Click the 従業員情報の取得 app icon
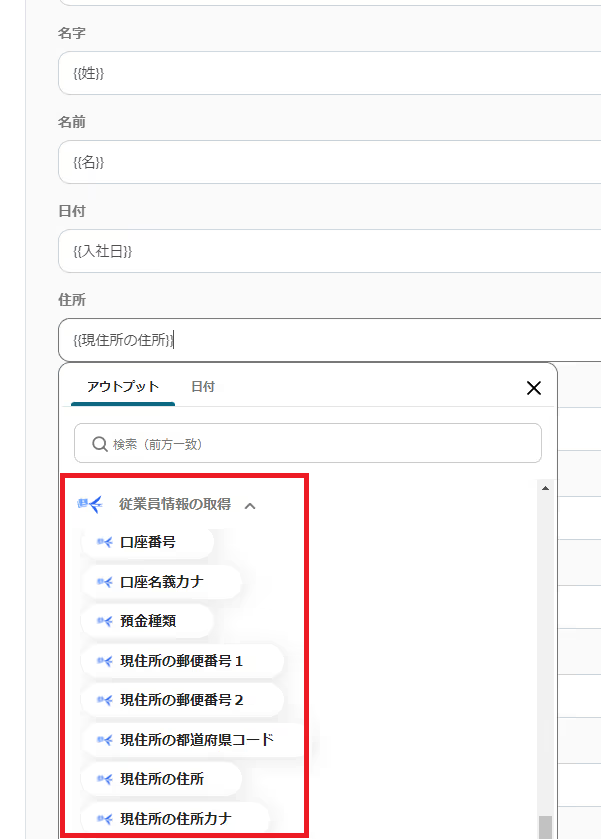Viewport: 601px width, 839px height. point(90,504)
